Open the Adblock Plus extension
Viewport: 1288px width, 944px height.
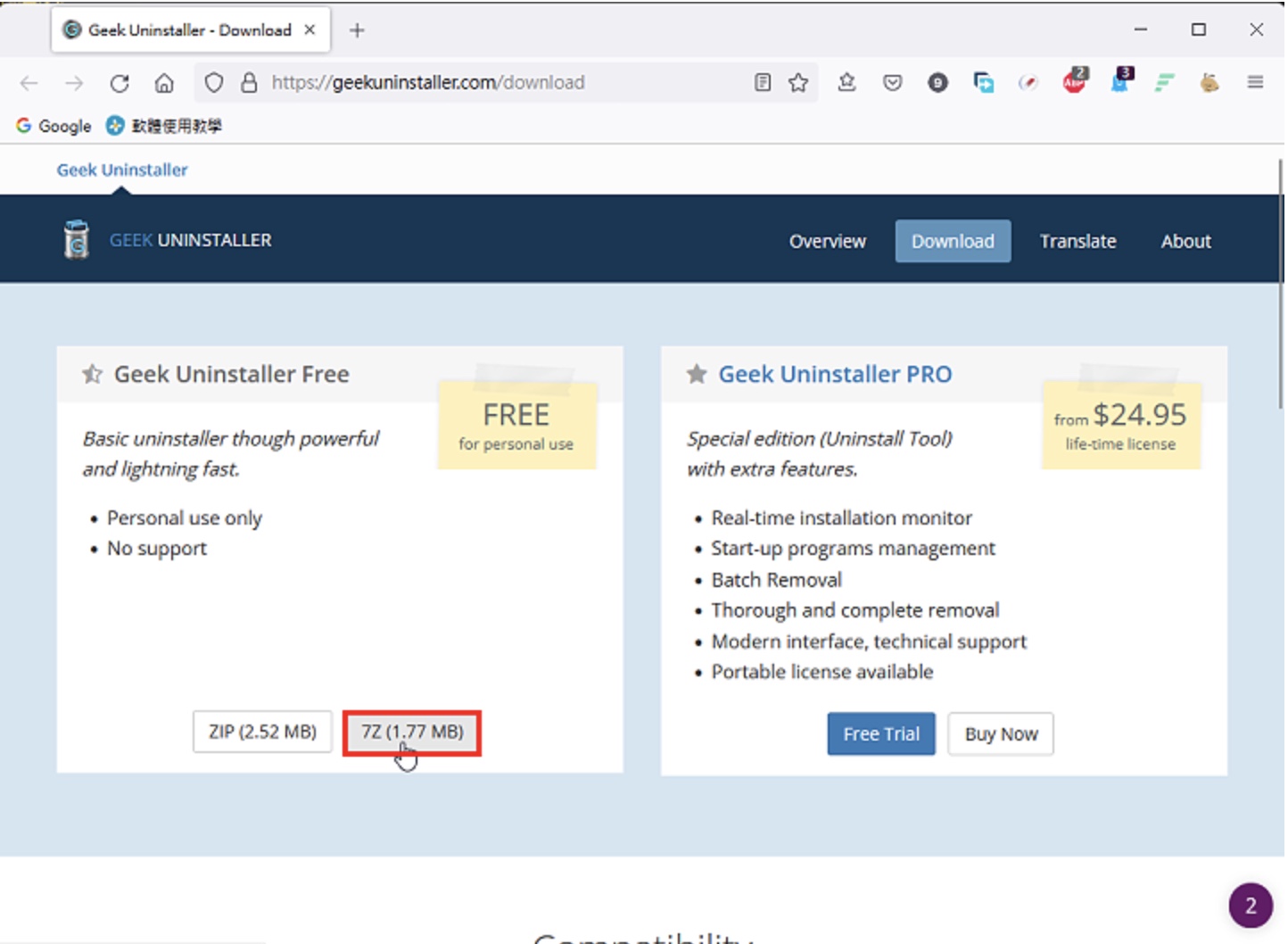(1075, 81)
